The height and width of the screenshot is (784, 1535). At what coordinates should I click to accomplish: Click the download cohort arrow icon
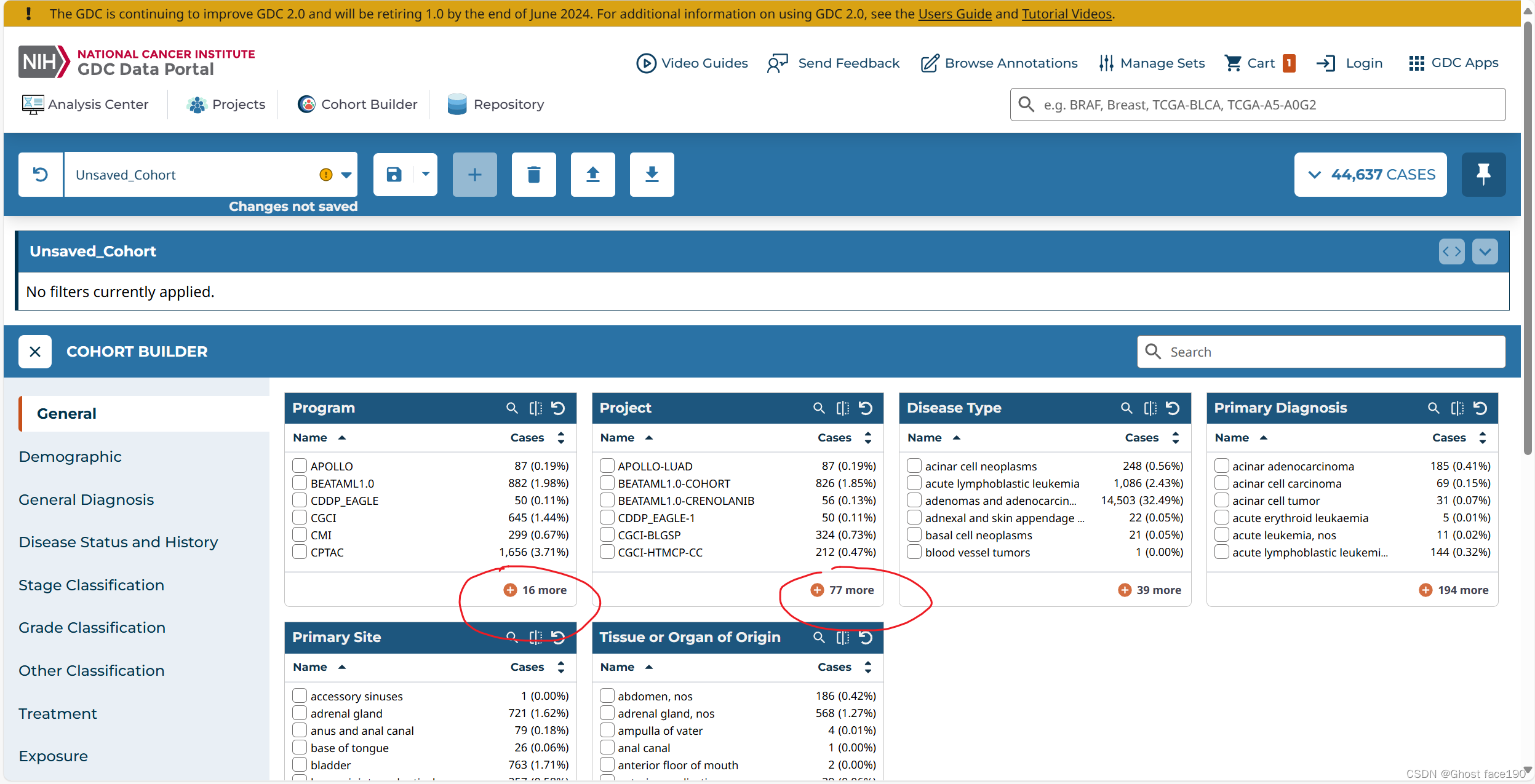(652, 175)
